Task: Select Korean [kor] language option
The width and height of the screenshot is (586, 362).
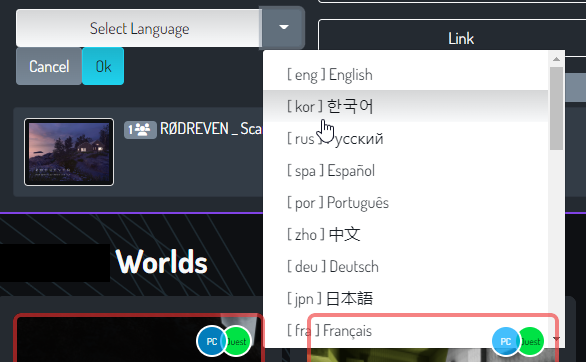Action: click(405, 106)
